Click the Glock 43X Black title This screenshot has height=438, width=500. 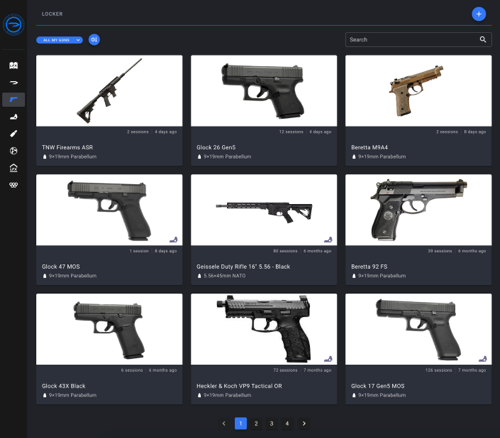pyautogui.click(x=64, y=386)
